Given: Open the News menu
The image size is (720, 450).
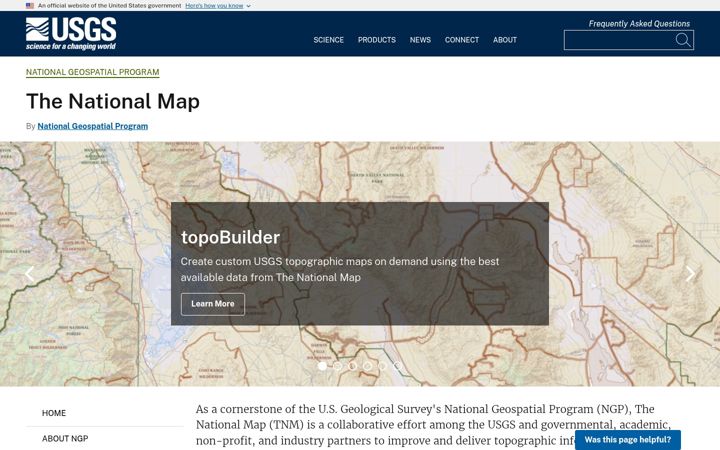Looking at the screenshot, I should [420, 40].
